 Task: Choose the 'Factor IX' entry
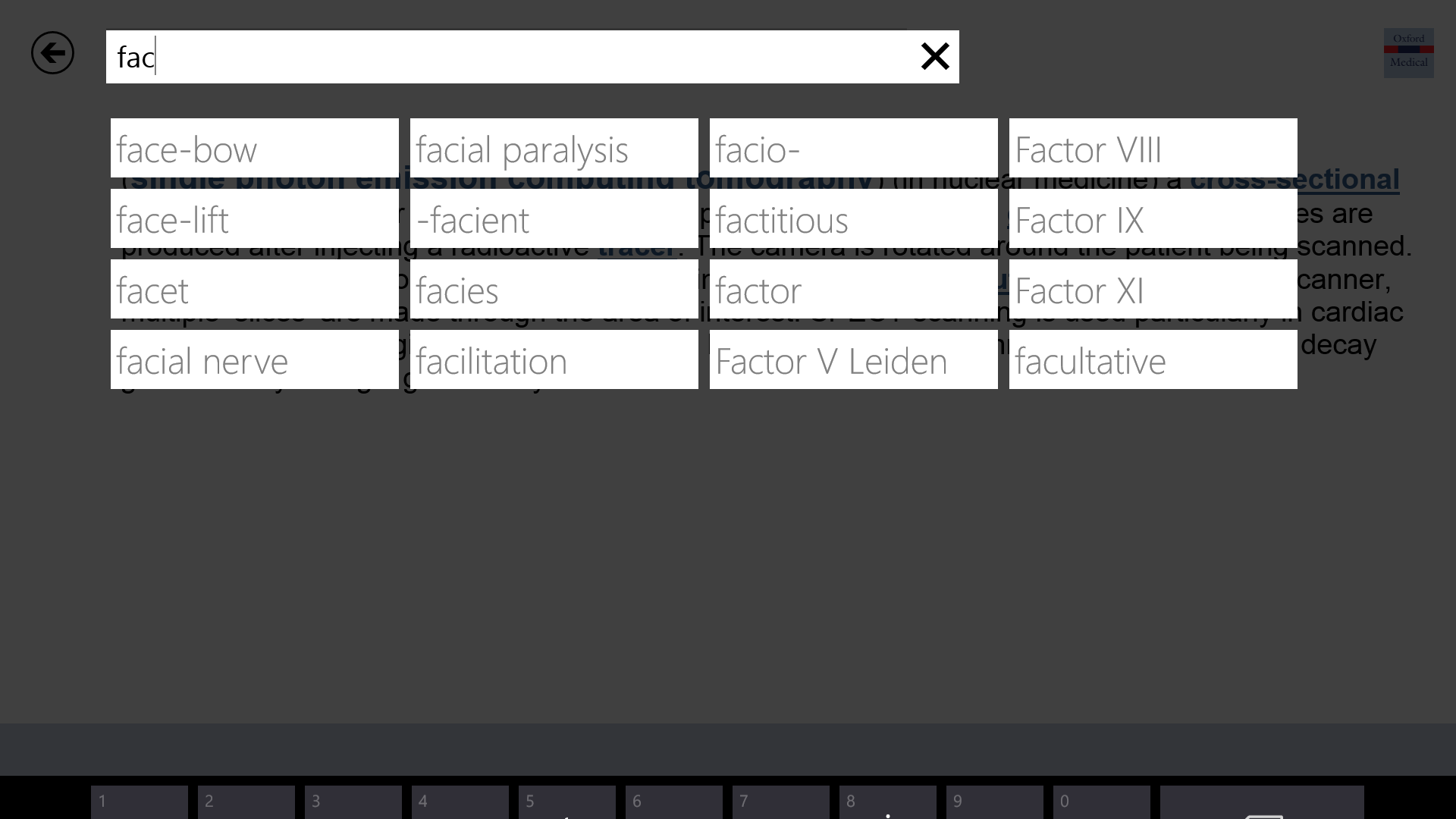pos(1153,219)
